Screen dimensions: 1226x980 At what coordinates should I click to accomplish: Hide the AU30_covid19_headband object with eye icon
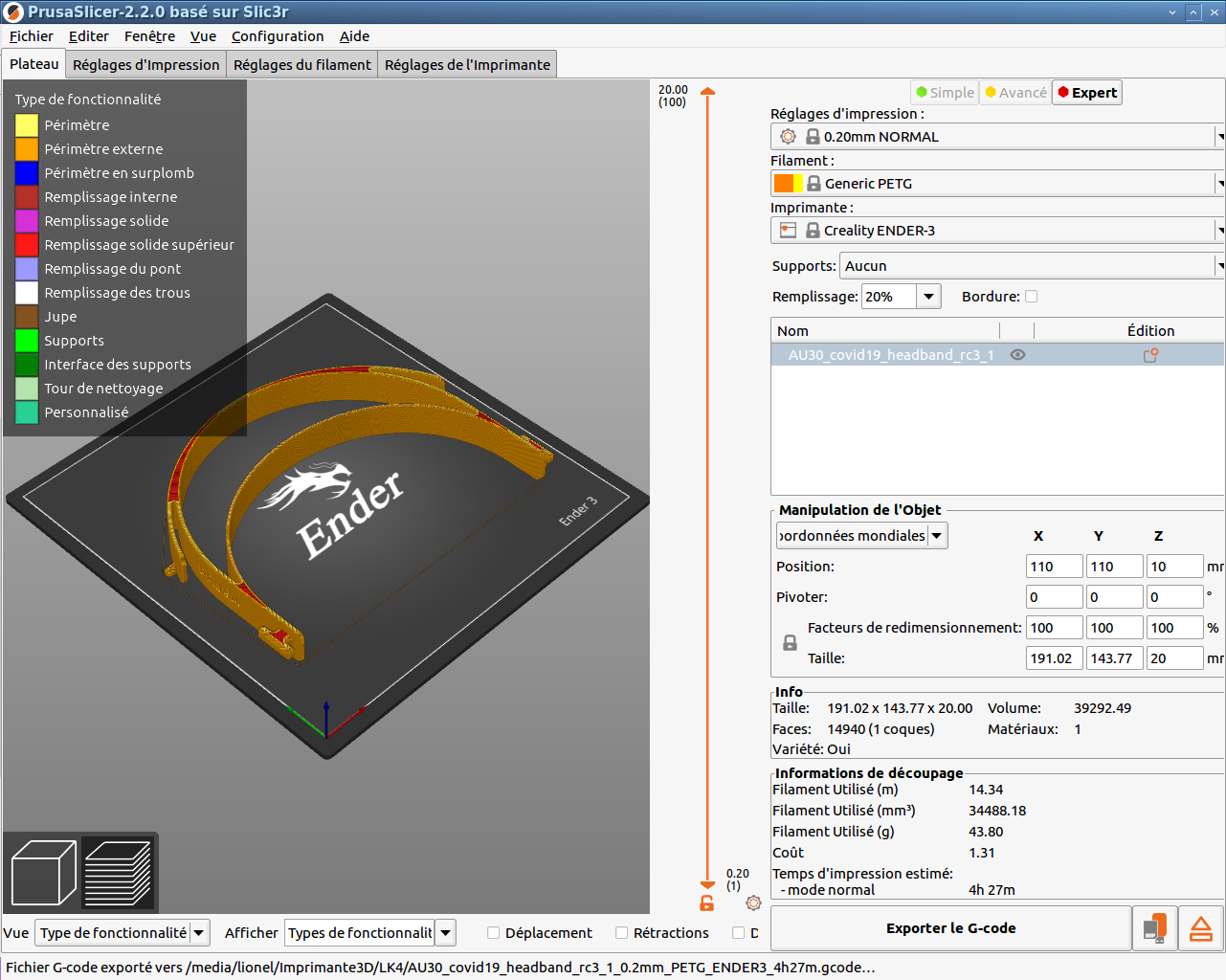(1017, 355)
